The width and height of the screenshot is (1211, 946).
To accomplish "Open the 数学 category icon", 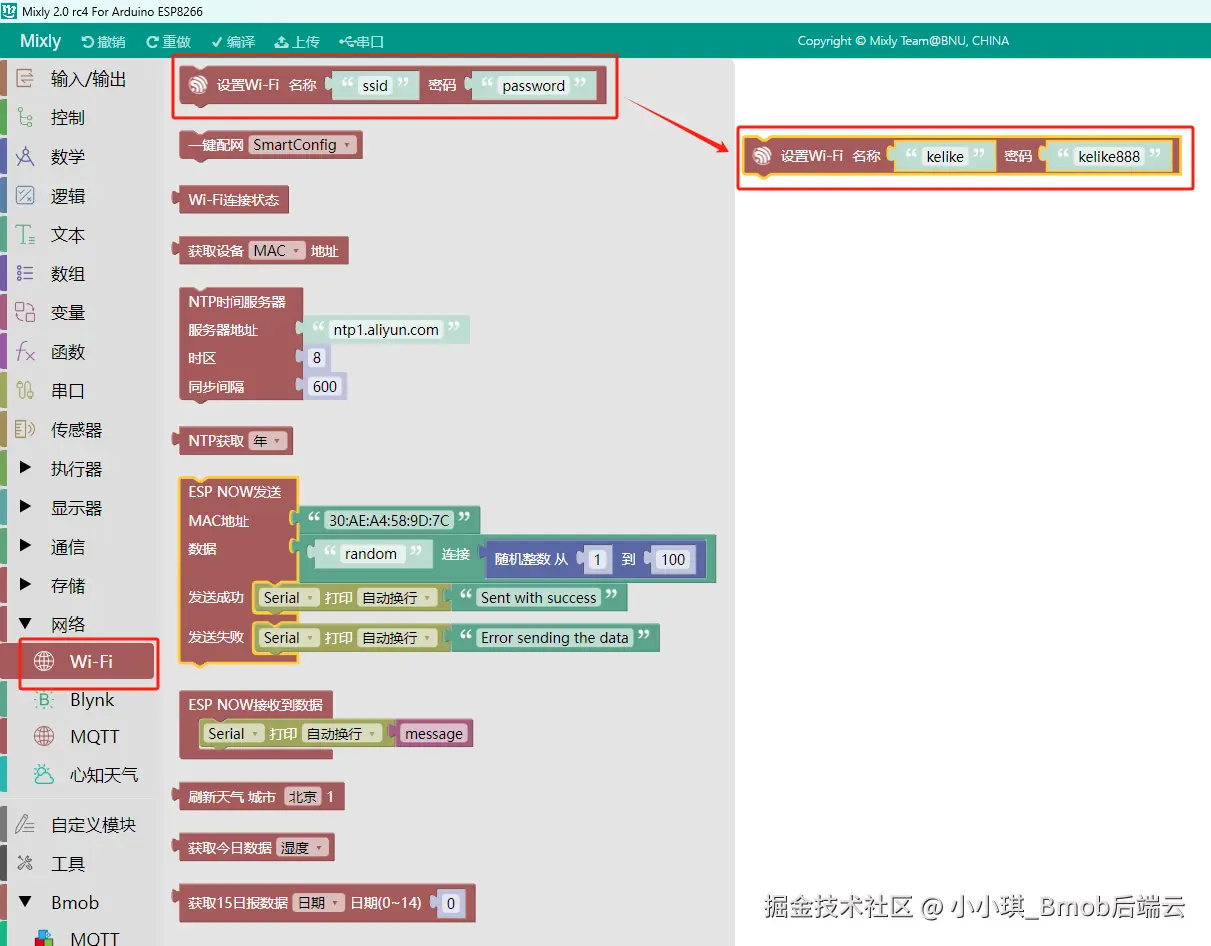I will click(26, 157).
